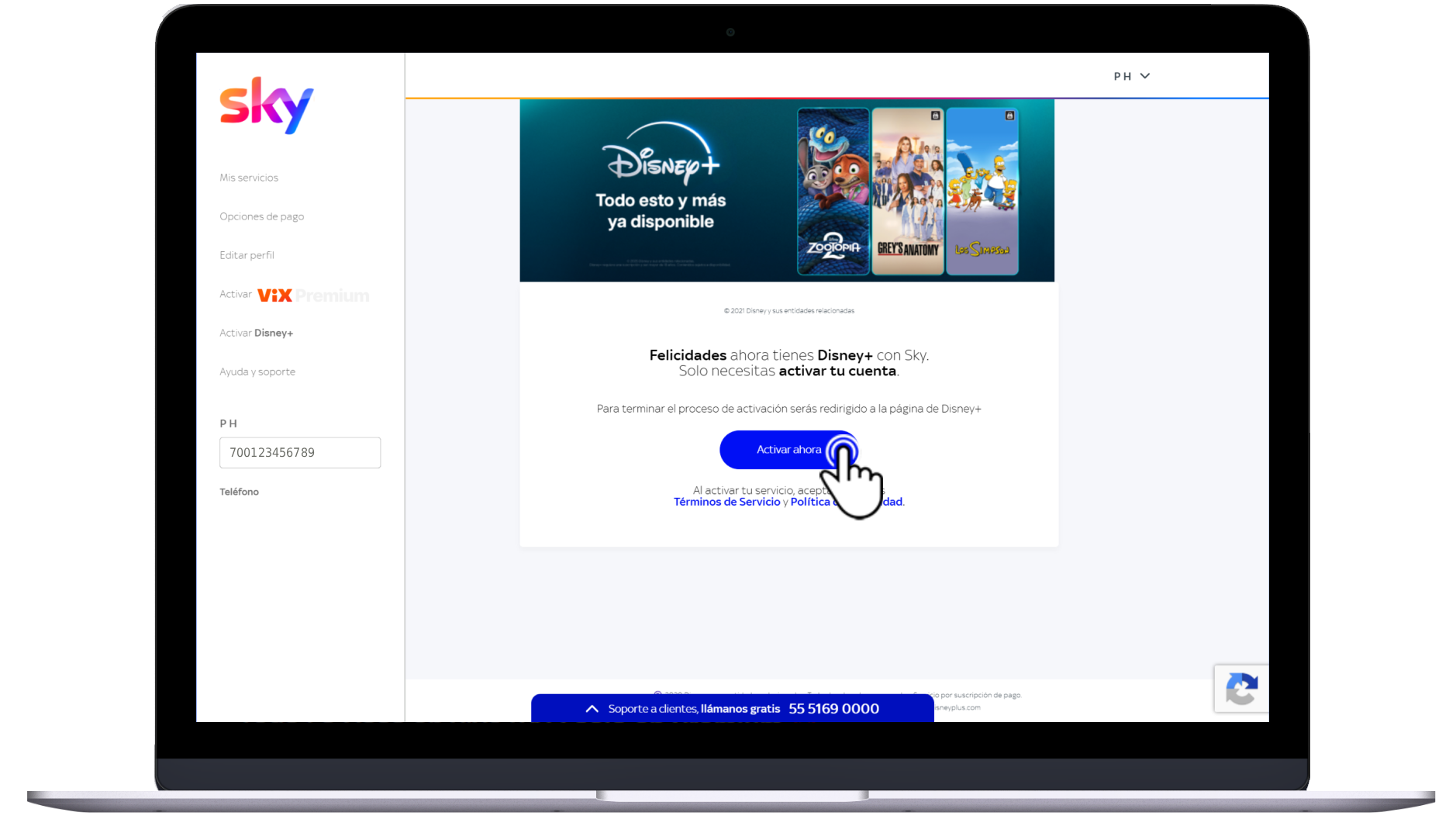Click the PH label above account field
Viewport: 1456px width, 819px height.
pyautogui.click(x=228, y=423)
